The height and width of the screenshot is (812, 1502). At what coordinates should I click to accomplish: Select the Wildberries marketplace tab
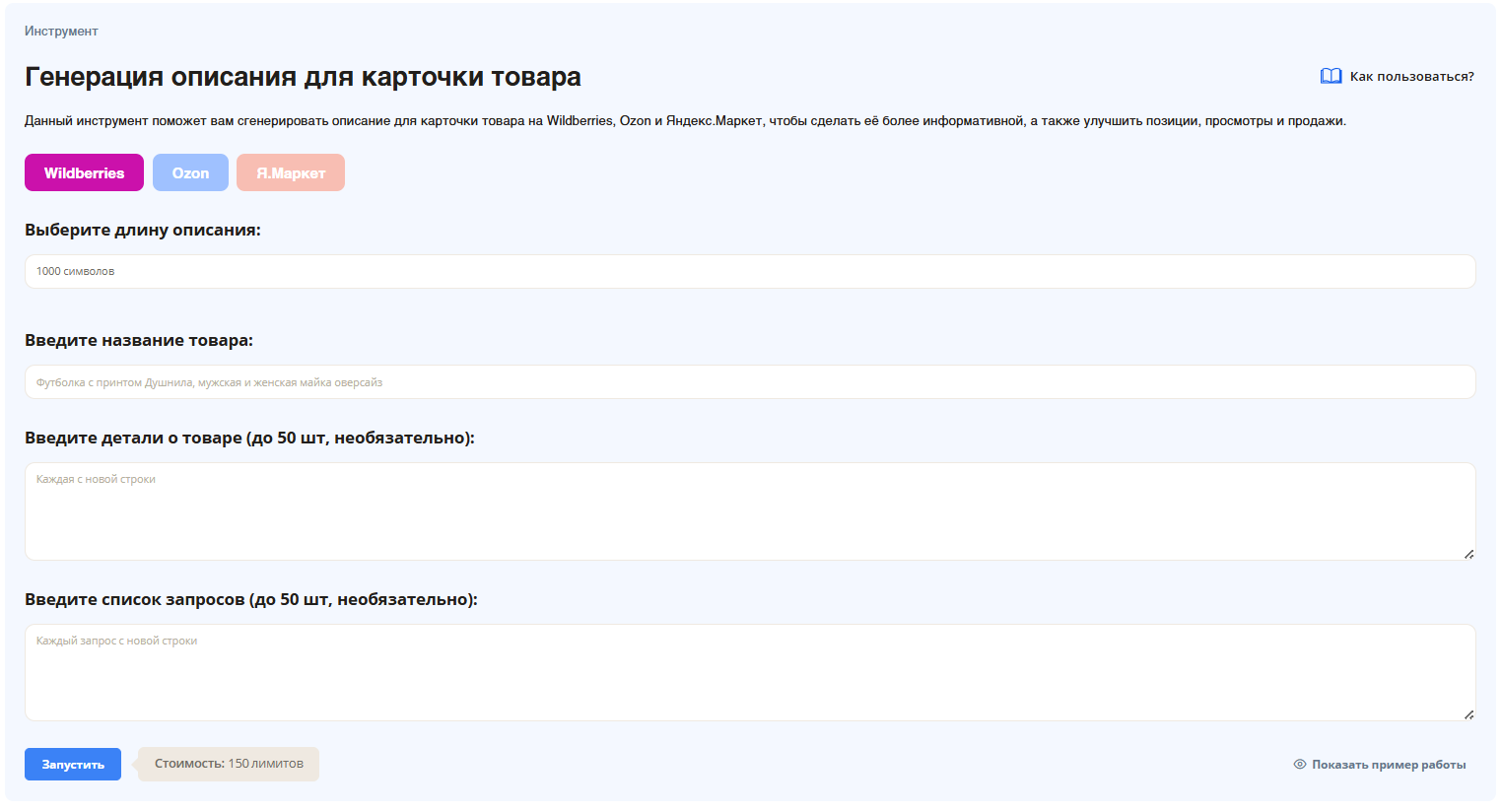(x=84, y=172)
